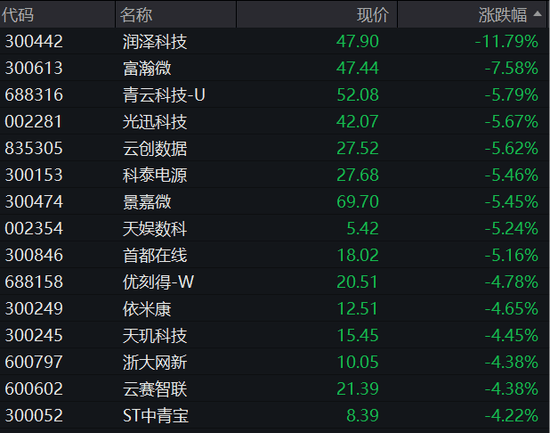Open 青云科技-U stock name

[x=164, y=95]
